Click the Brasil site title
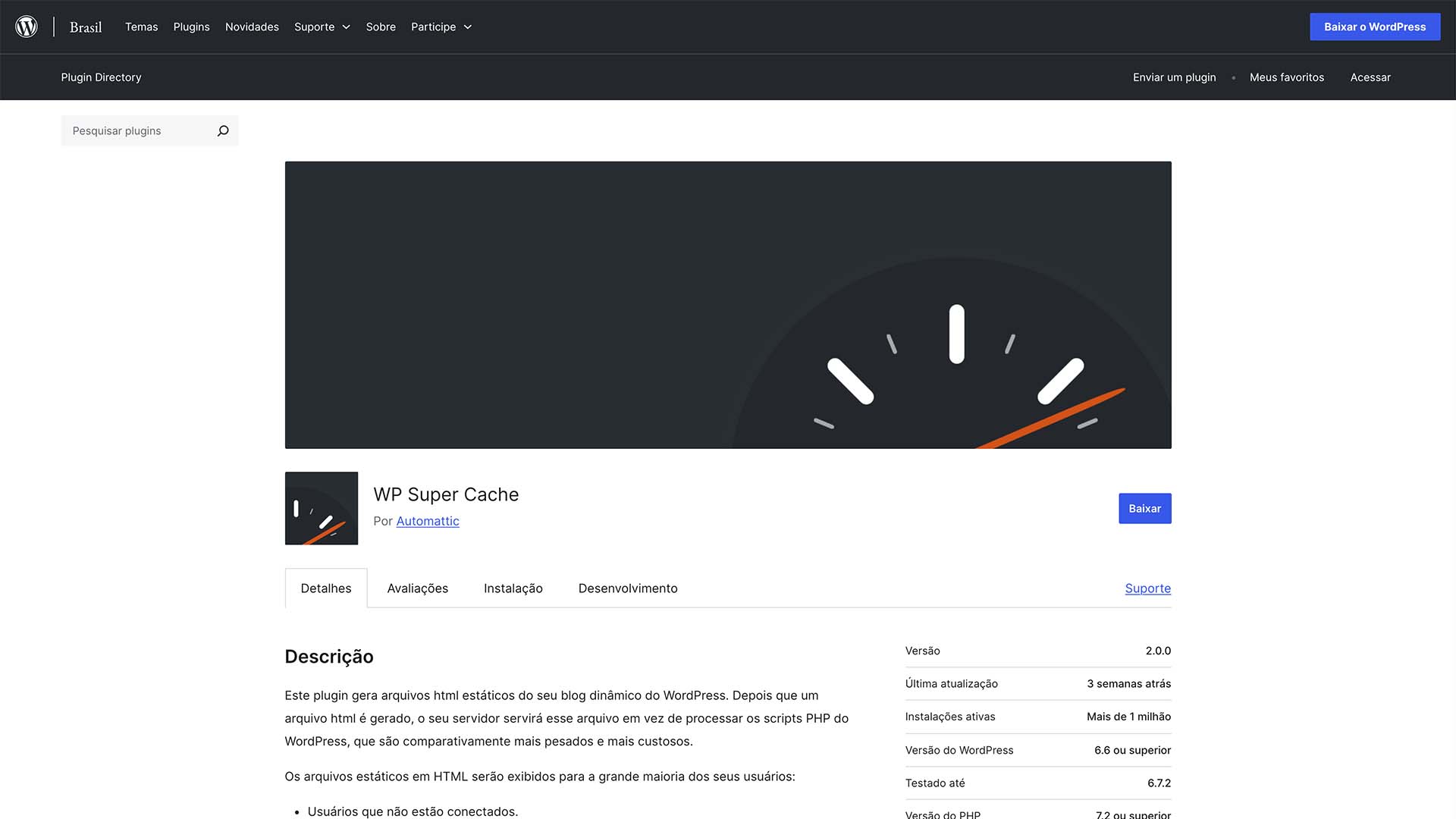Image resolution: width=1456 pixels, height=819 pixels. point(86,27)
